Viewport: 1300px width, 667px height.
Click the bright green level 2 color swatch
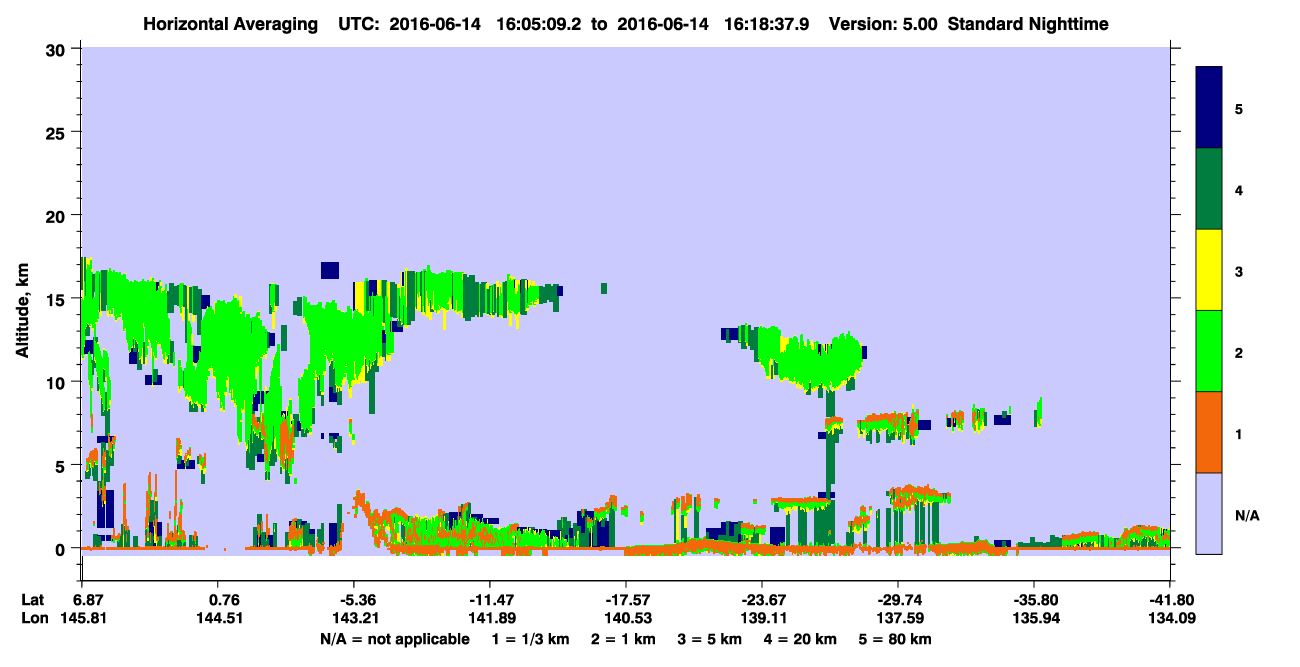(x=1209, y=351)
